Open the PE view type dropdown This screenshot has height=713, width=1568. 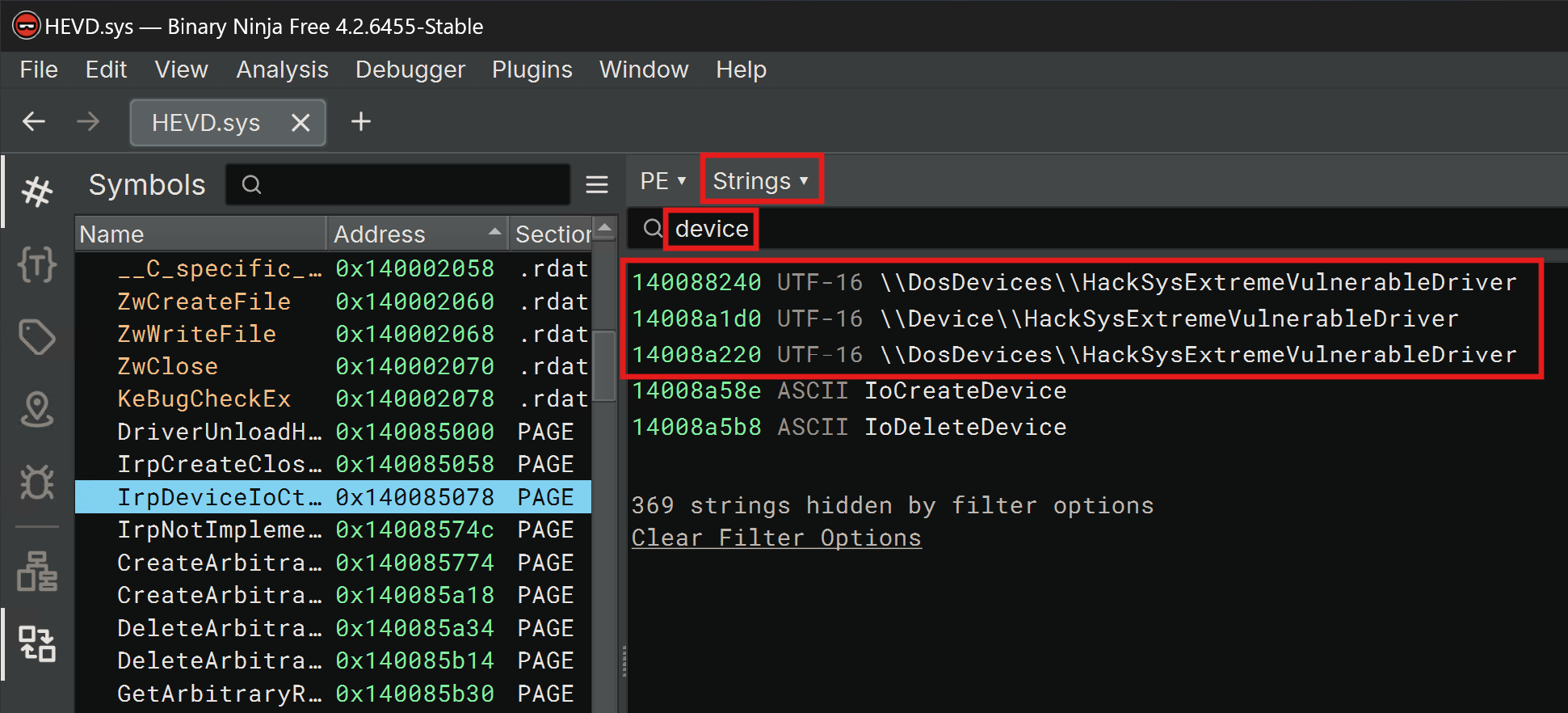coord(662,181)
